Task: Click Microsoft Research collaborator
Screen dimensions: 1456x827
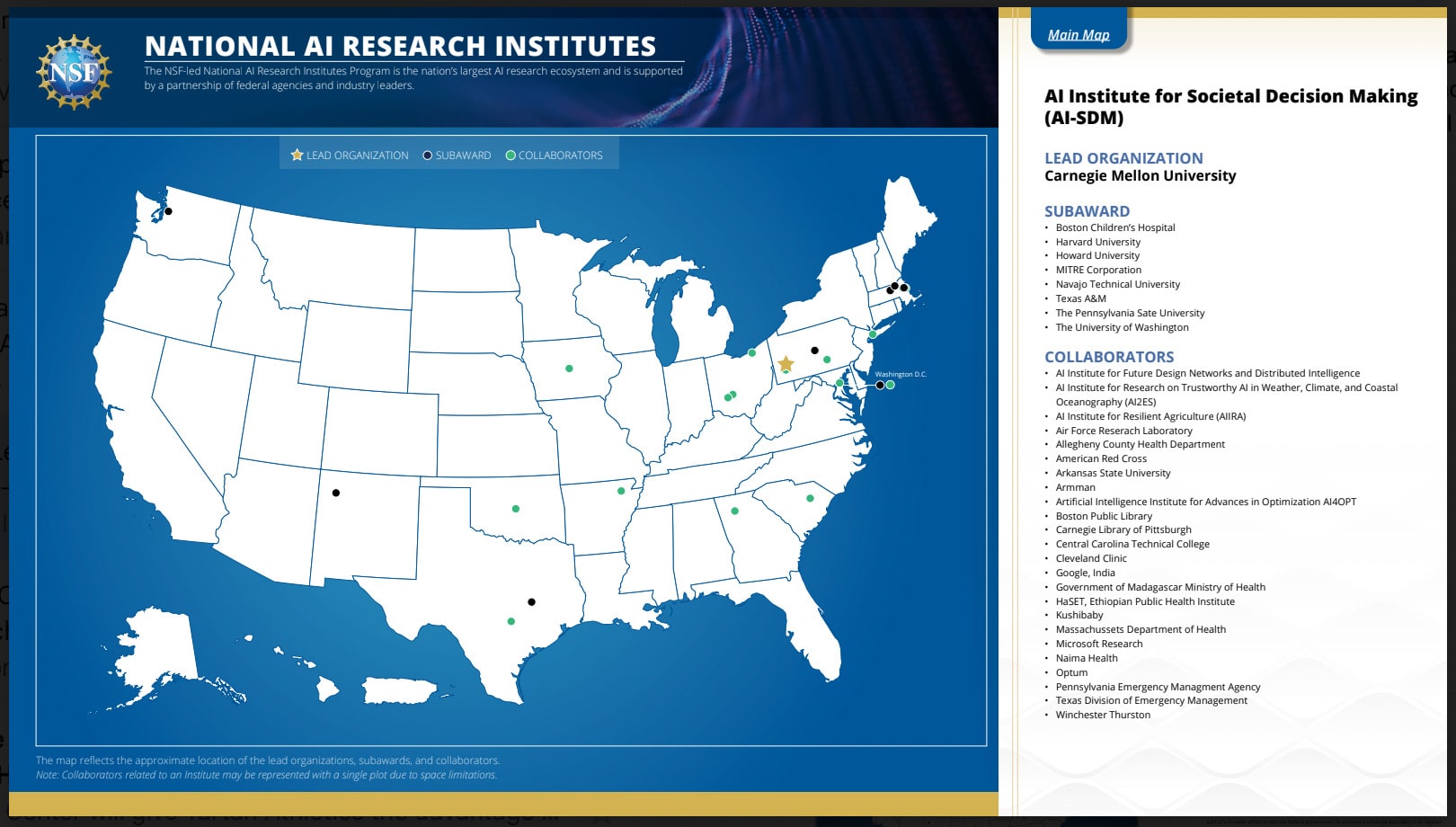Action: point(1099,644)
